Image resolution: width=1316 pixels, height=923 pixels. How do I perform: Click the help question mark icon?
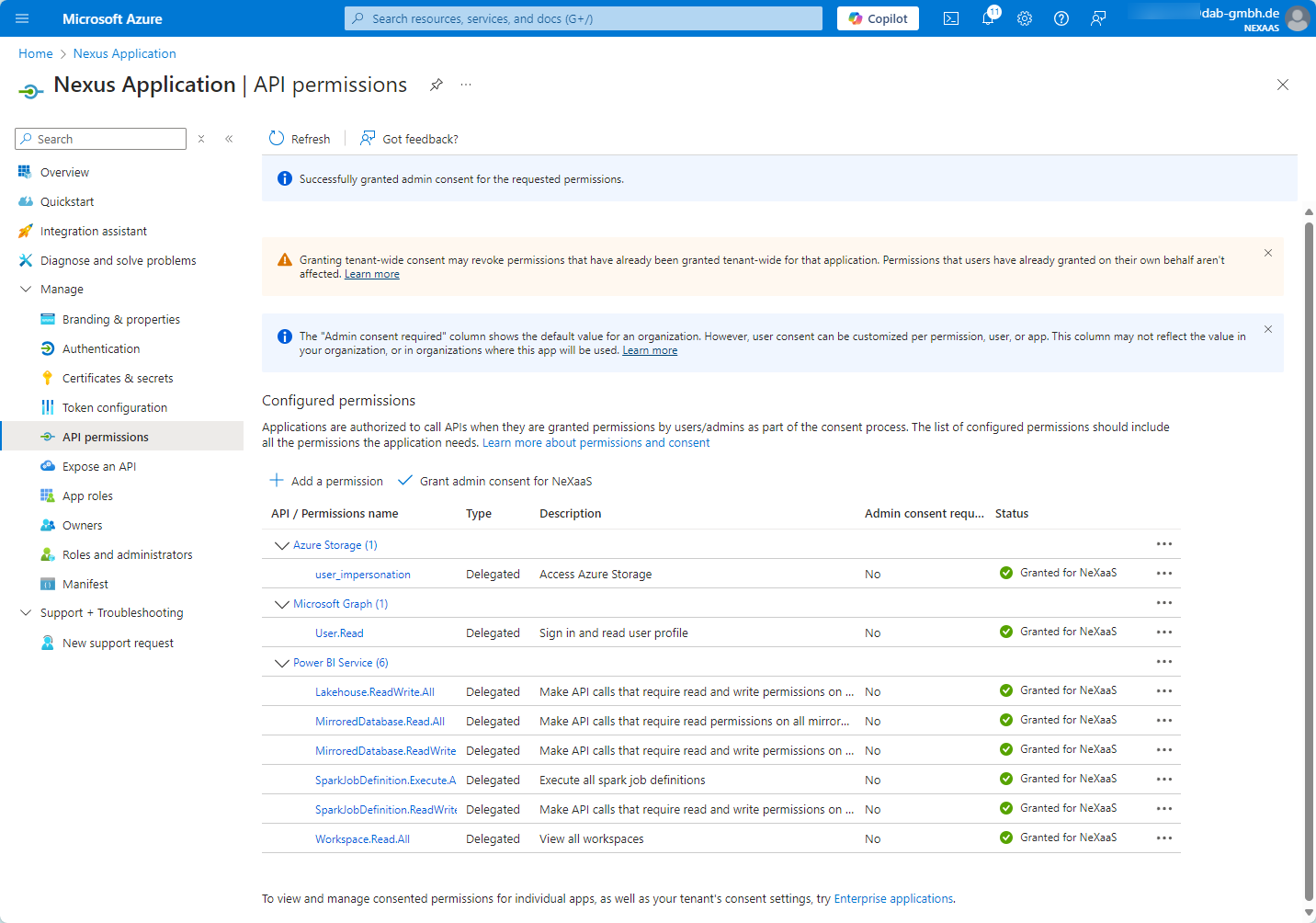pyautogui.click(x=1061, y=18)
